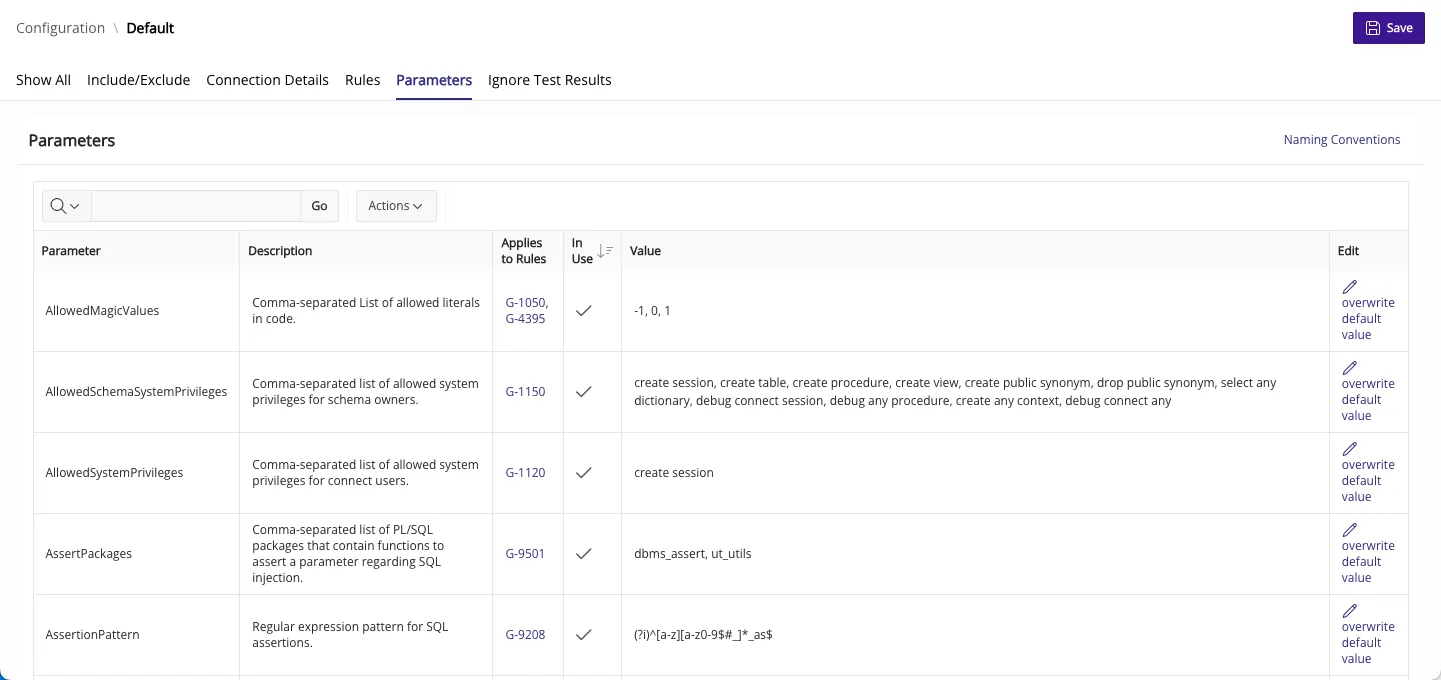Click pencil edit icon for AllowedMagicValues
Screen dimensions: 1441x680
click(1349, 287)
